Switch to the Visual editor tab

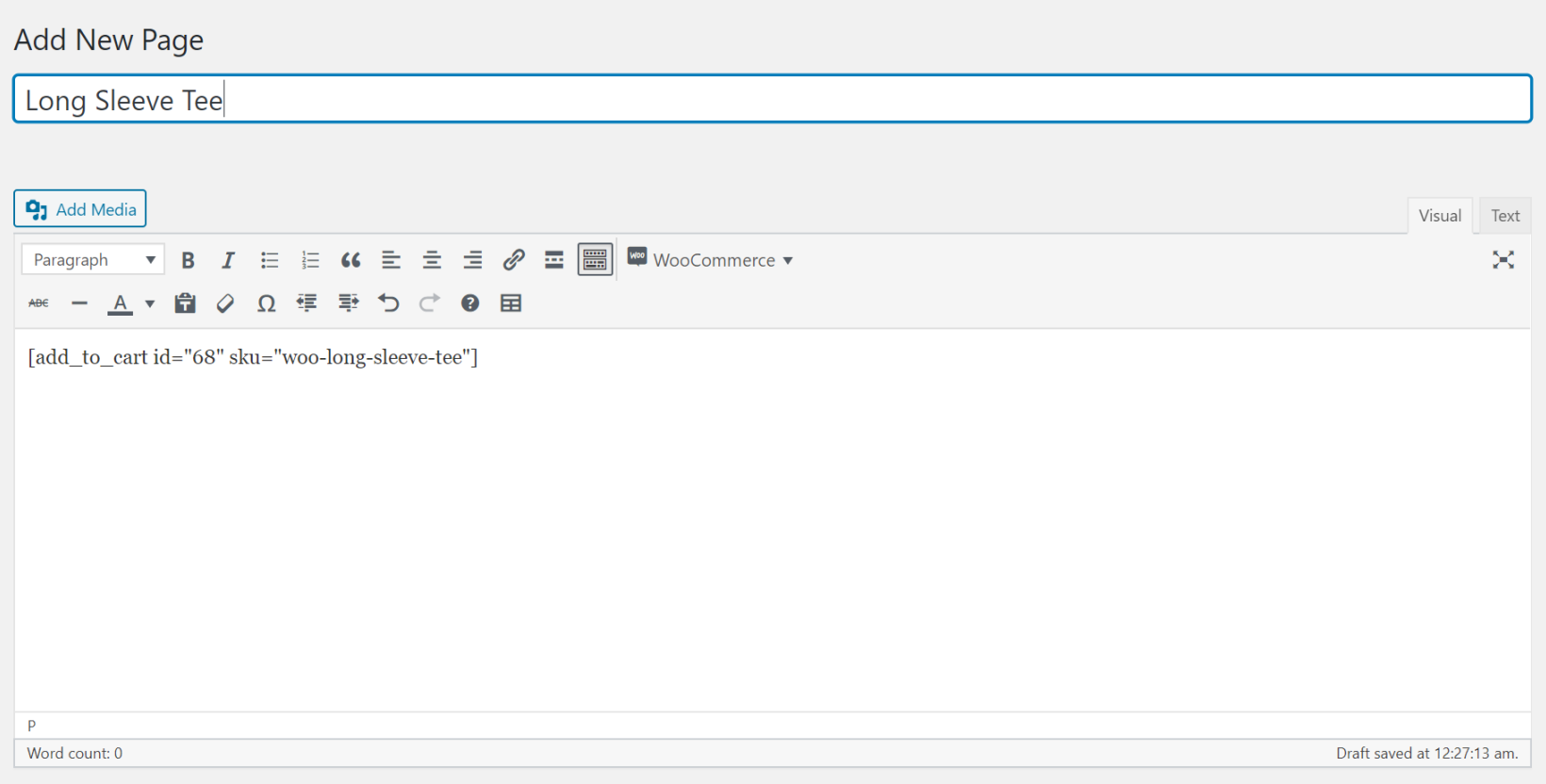(1439, 216)
